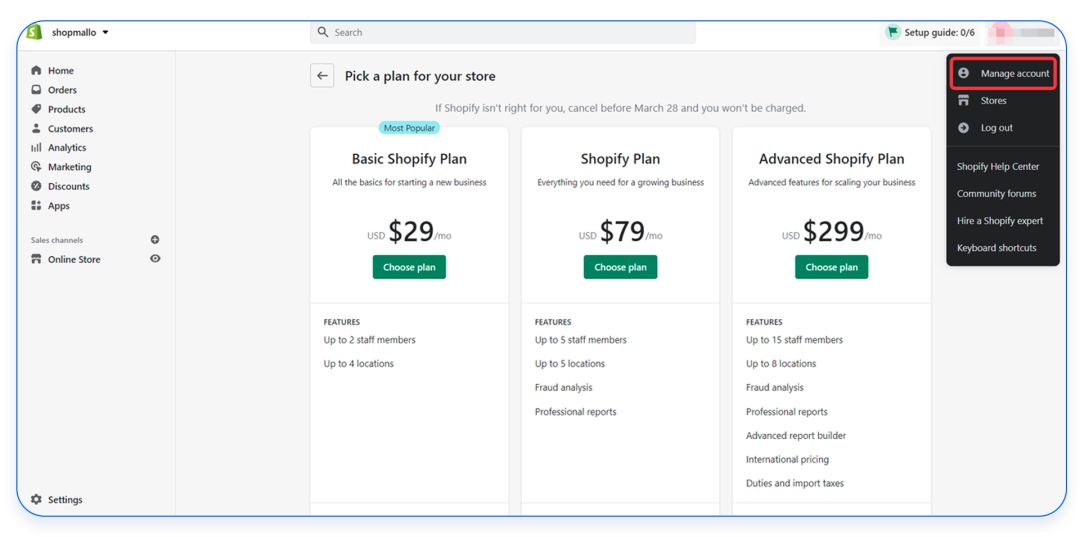Click Log out in the dropdown menu
Viewport: 1080px width, 537px height.
click(996, 128)
